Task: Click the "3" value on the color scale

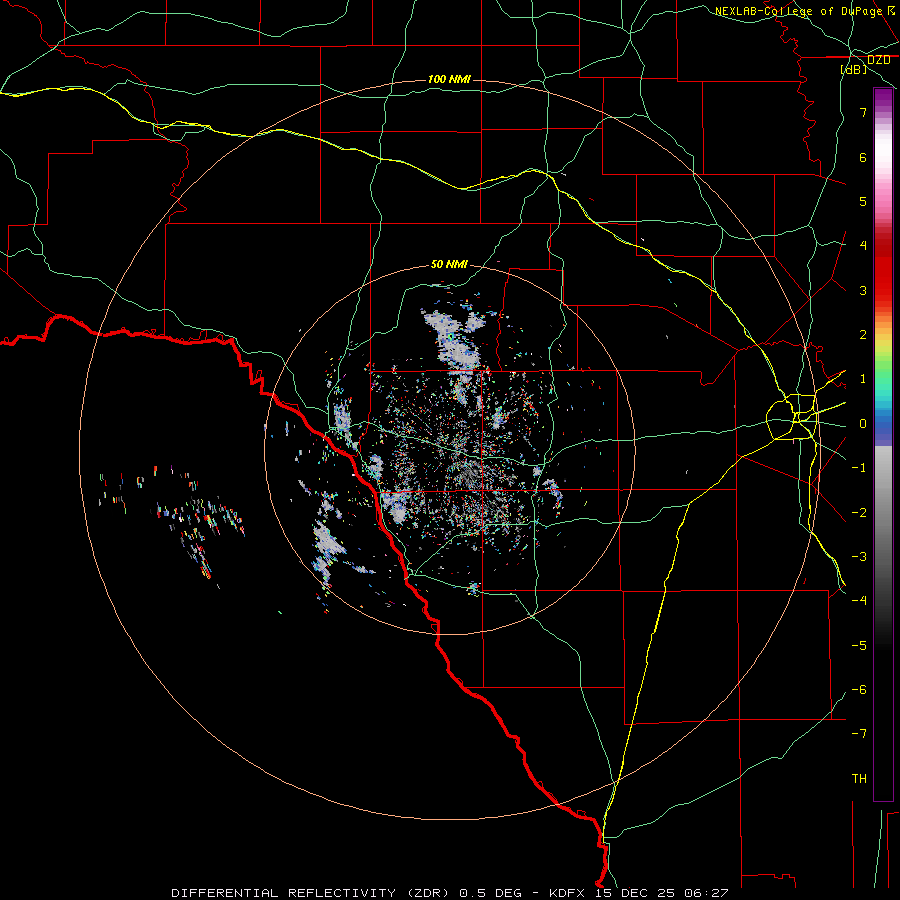Action: tap(863, 290)
